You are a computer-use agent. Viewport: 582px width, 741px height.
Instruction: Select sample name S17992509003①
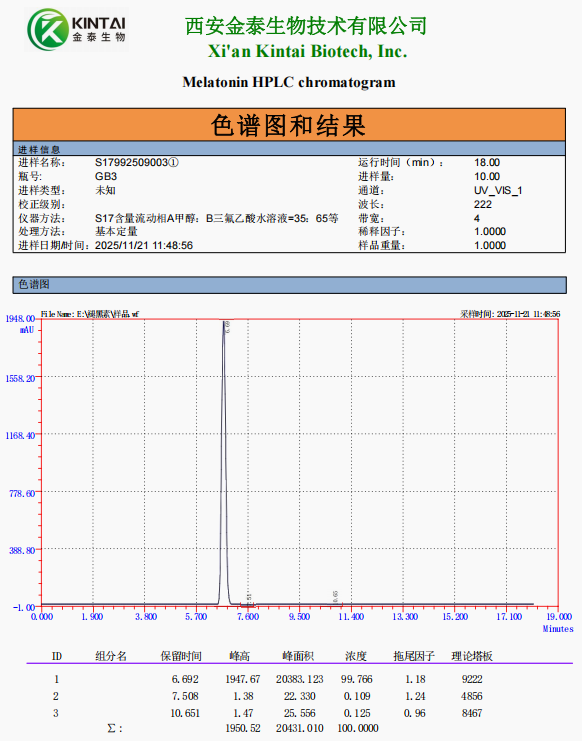[137, 163]
